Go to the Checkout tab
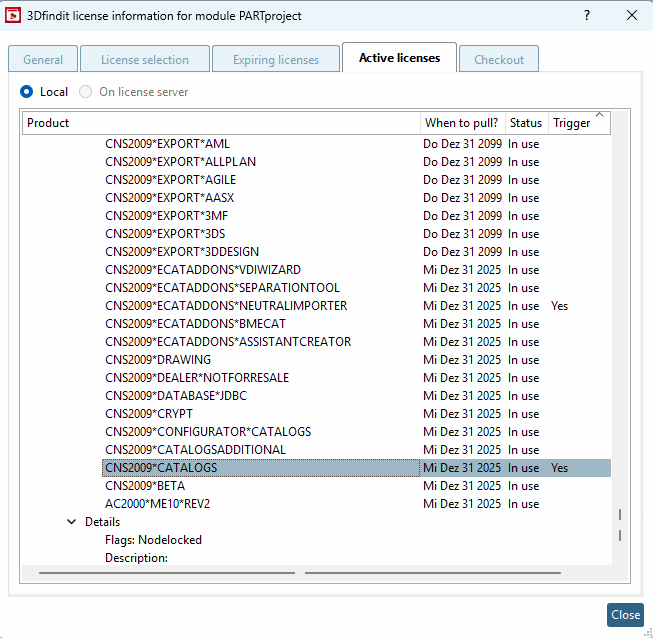Screen dimensions: 653x638 [x=499, y=59]
